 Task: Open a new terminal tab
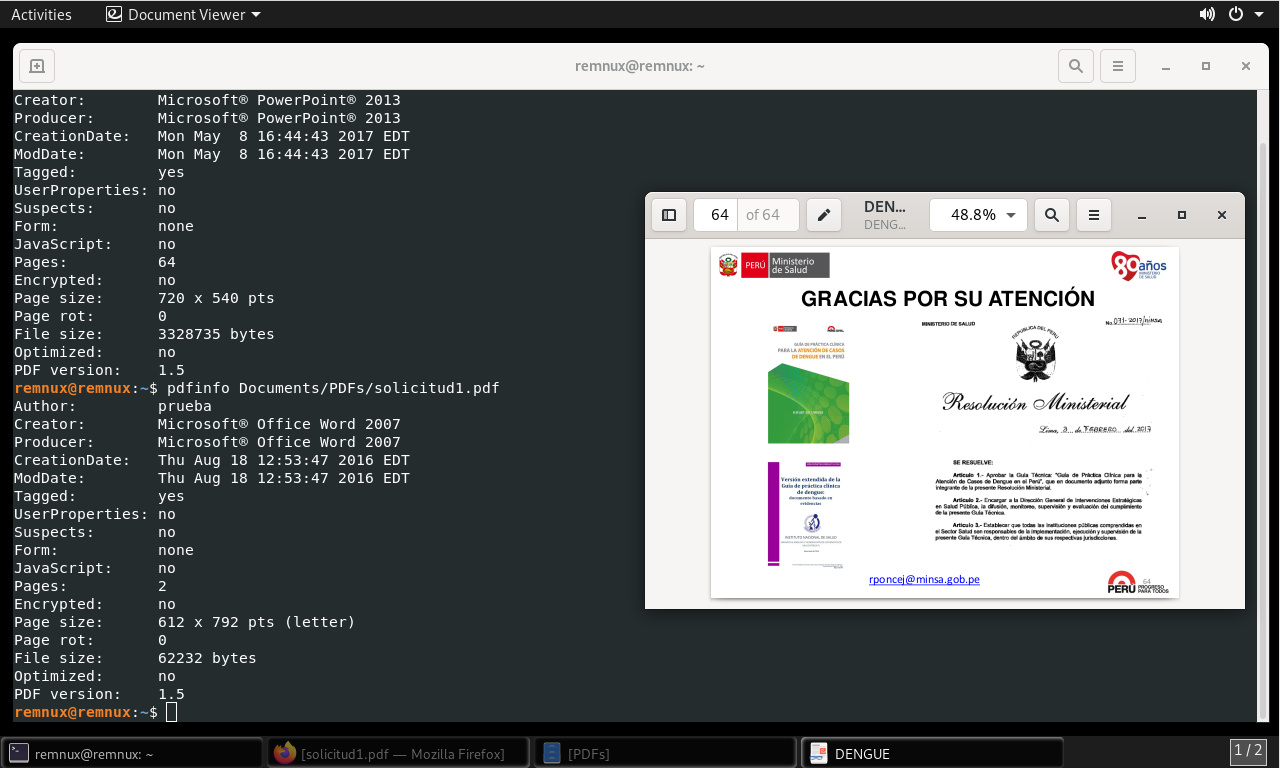(37, 66)
